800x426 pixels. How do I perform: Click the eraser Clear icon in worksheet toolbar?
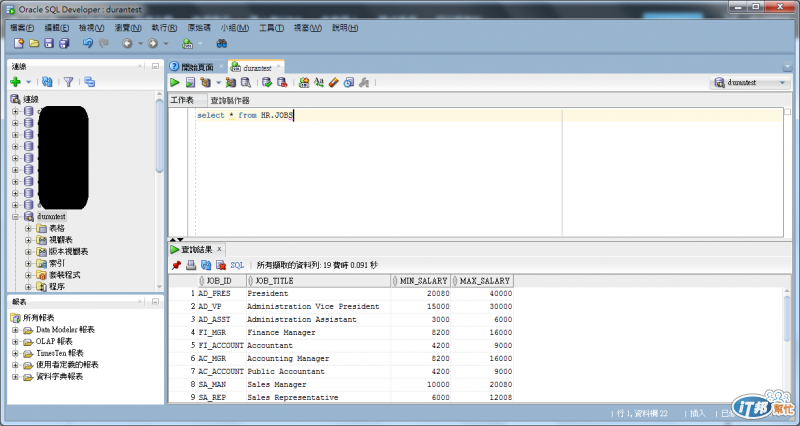coord(334,82)
